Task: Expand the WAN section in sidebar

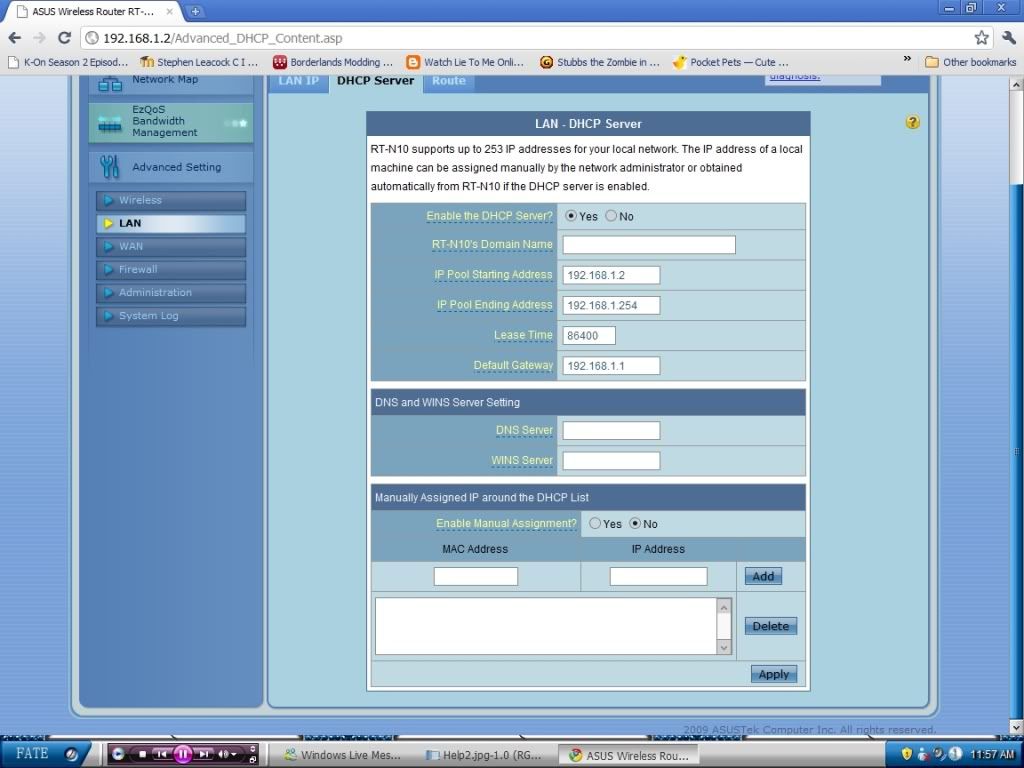Action: click(170, 246)
